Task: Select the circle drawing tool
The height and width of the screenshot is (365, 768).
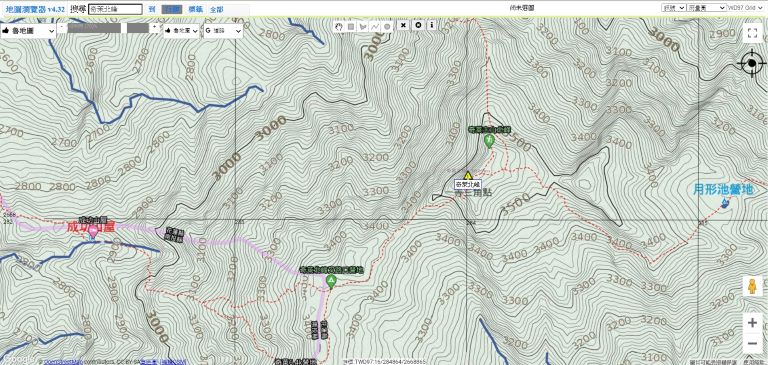Action: tap(387, 26)
